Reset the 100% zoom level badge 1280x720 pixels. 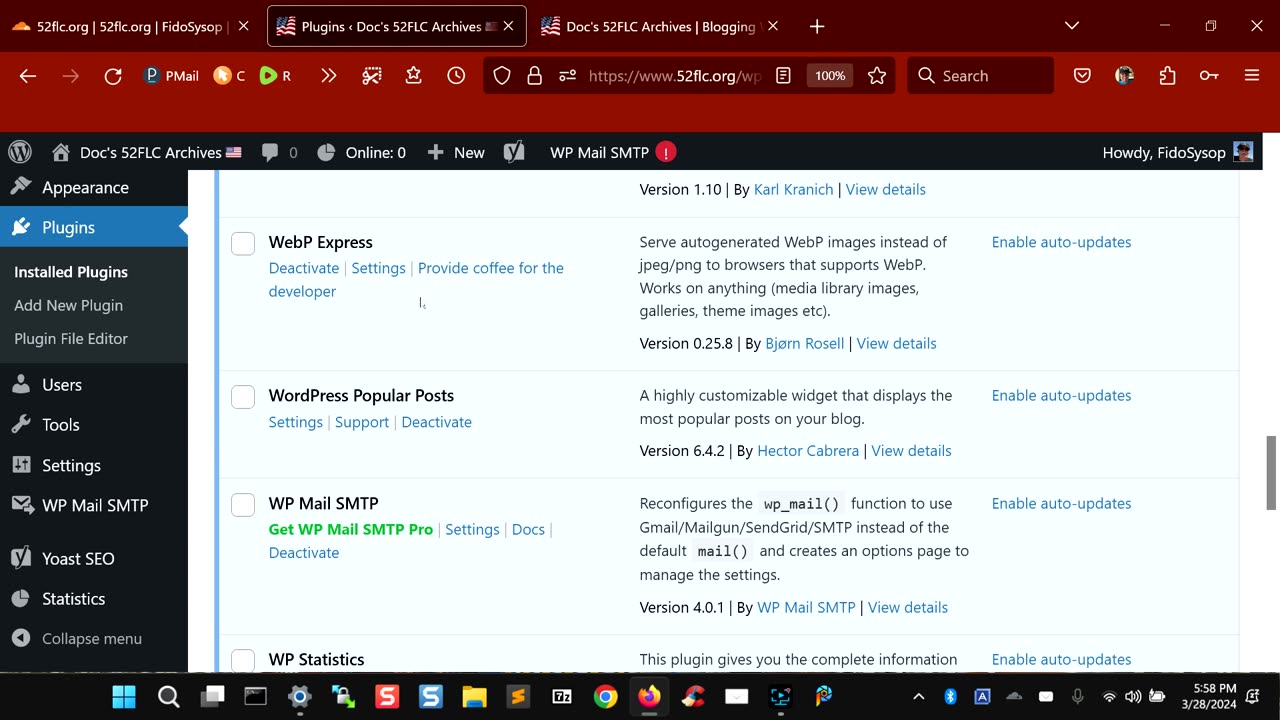[x=830, y=76]
